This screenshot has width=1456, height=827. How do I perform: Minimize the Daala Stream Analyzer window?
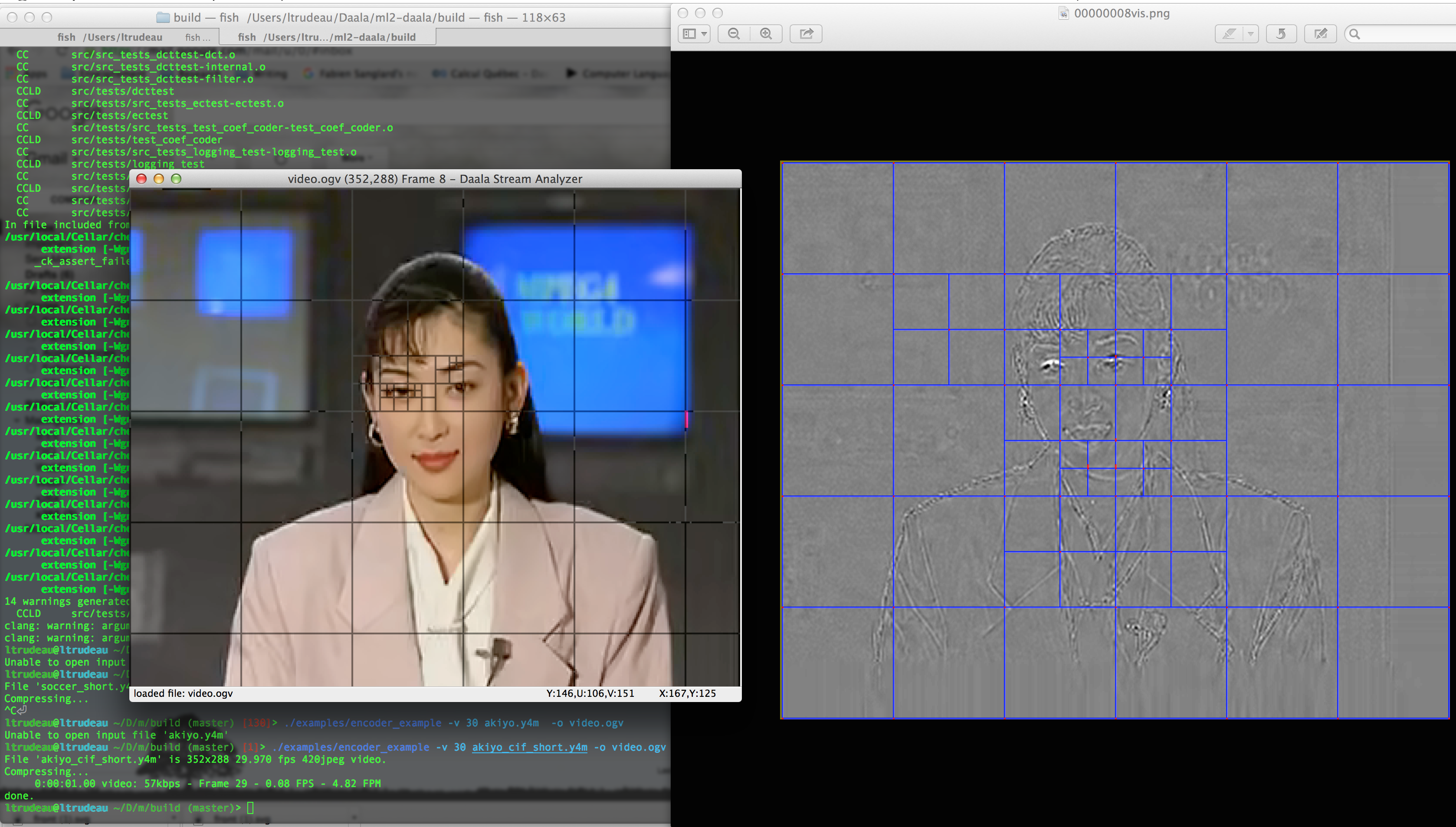(158, 179)
